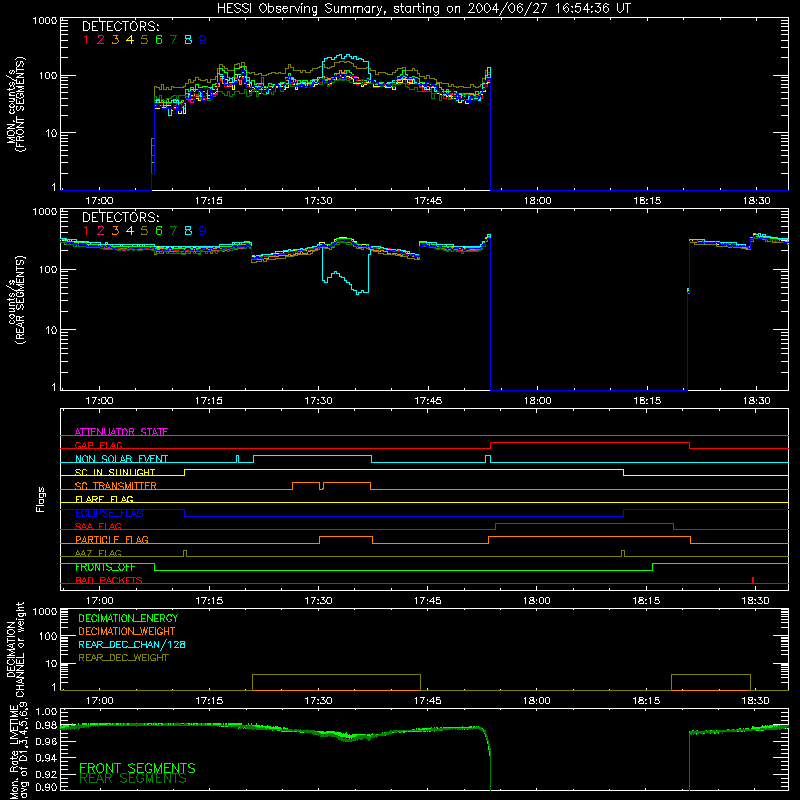This screenshot has height=800, width=800.
Task: Click the FRONTS_OFF flag label
Action: coord(105,567)
